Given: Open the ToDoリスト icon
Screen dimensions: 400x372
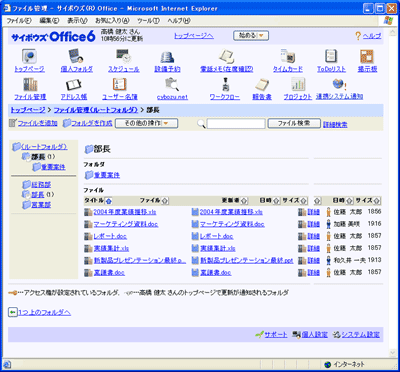Looking at the screenshot, I should tap(331, 56).
